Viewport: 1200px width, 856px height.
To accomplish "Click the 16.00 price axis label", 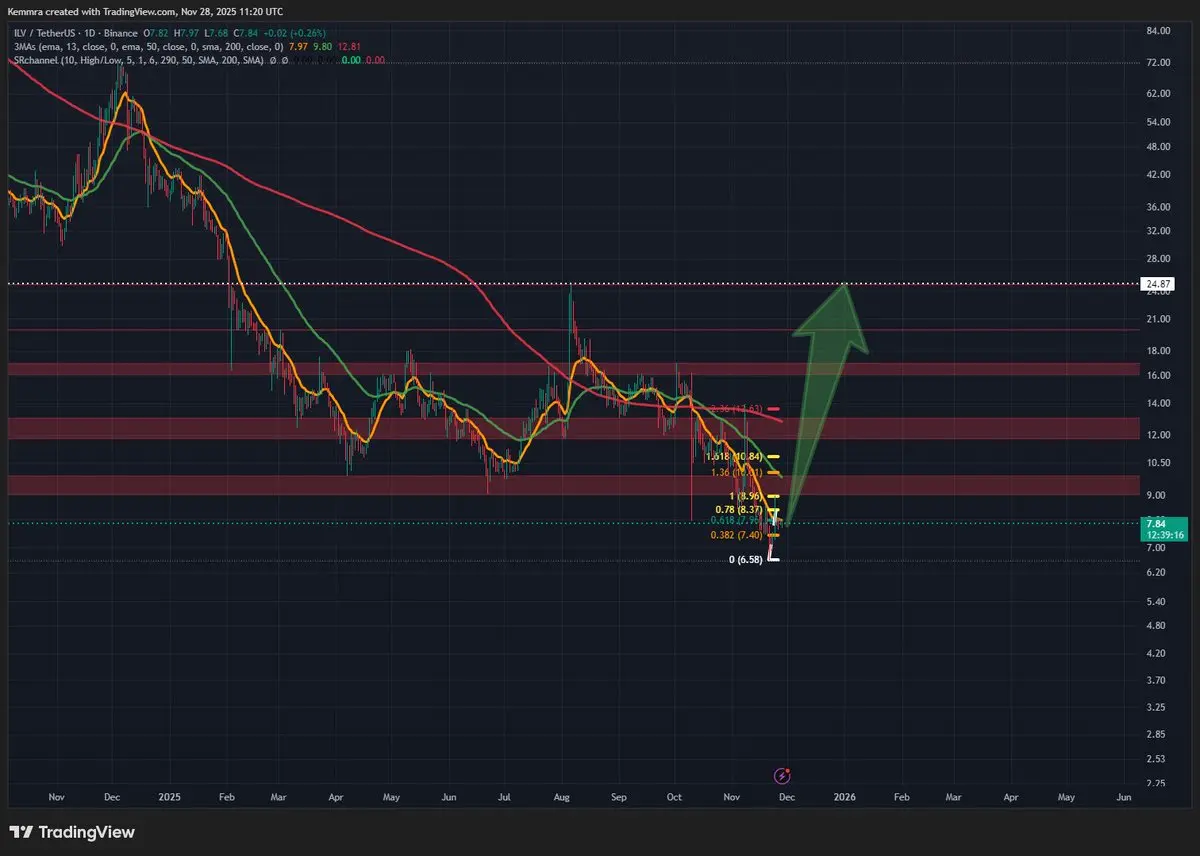I will point(1159,375).
